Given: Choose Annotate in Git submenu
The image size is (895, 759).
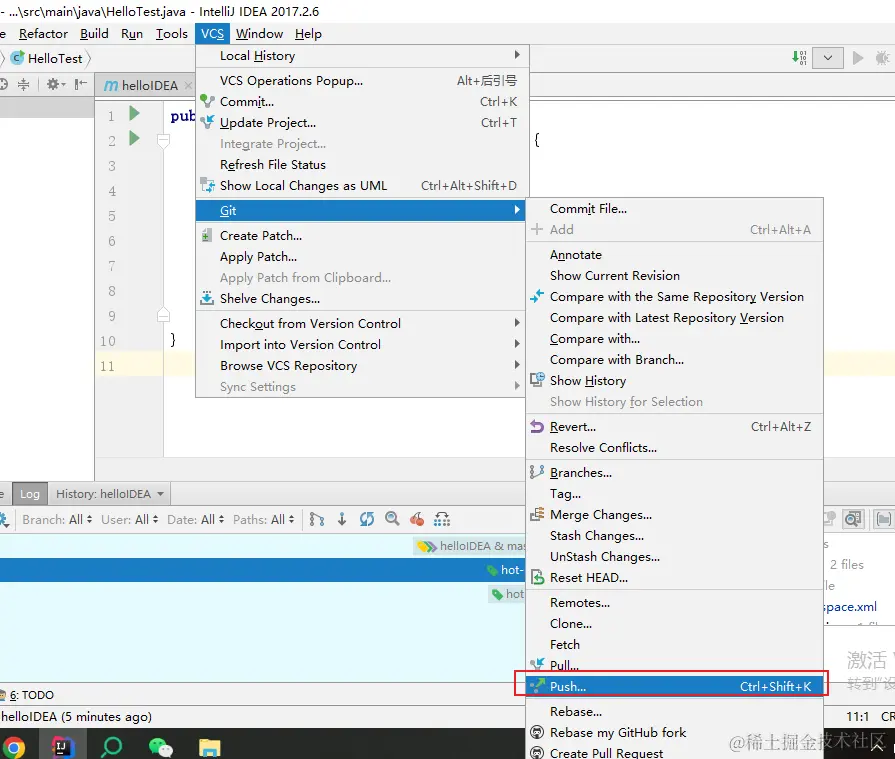Looking at the screenshot, I should pos(674,255).
